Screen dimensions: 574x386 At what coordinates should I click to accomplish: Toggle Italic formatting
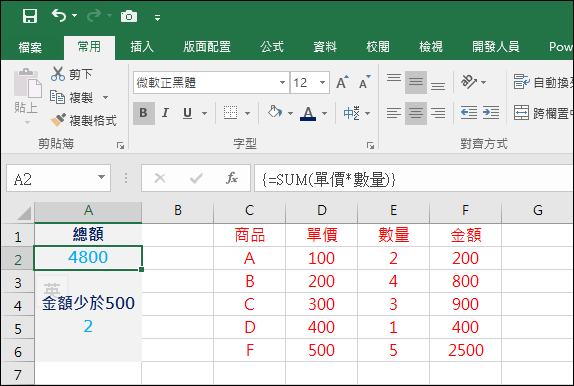(x=165, y=113)
